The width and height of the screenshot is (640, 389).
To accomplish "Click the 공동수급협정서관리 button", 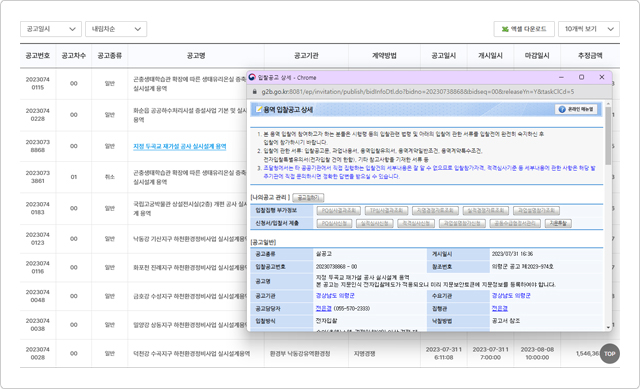I will point(515,223).
